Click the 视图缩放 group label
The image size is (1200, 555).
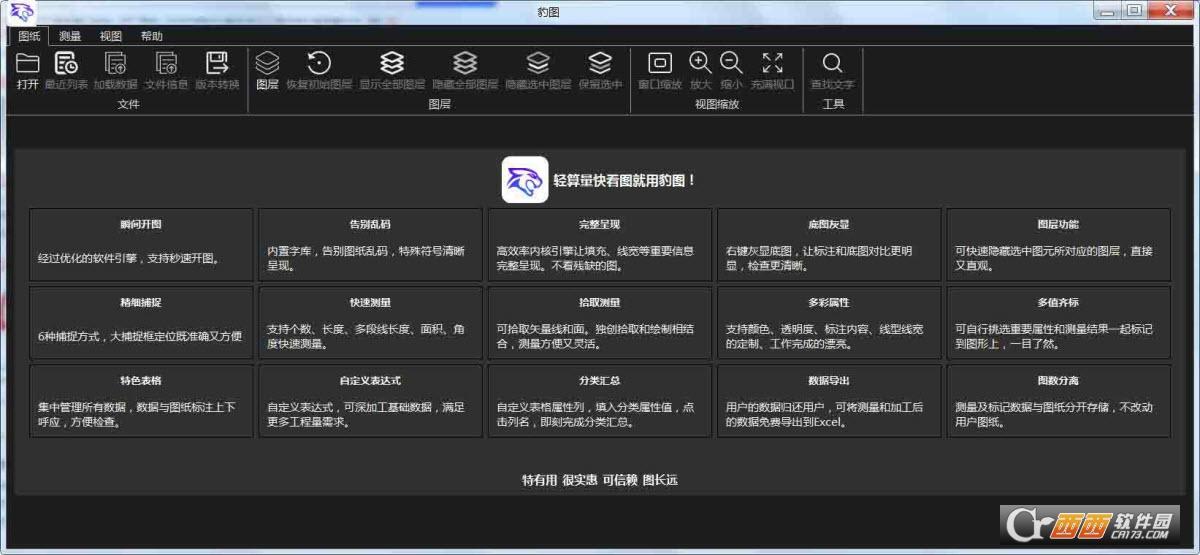click(716, 104)
